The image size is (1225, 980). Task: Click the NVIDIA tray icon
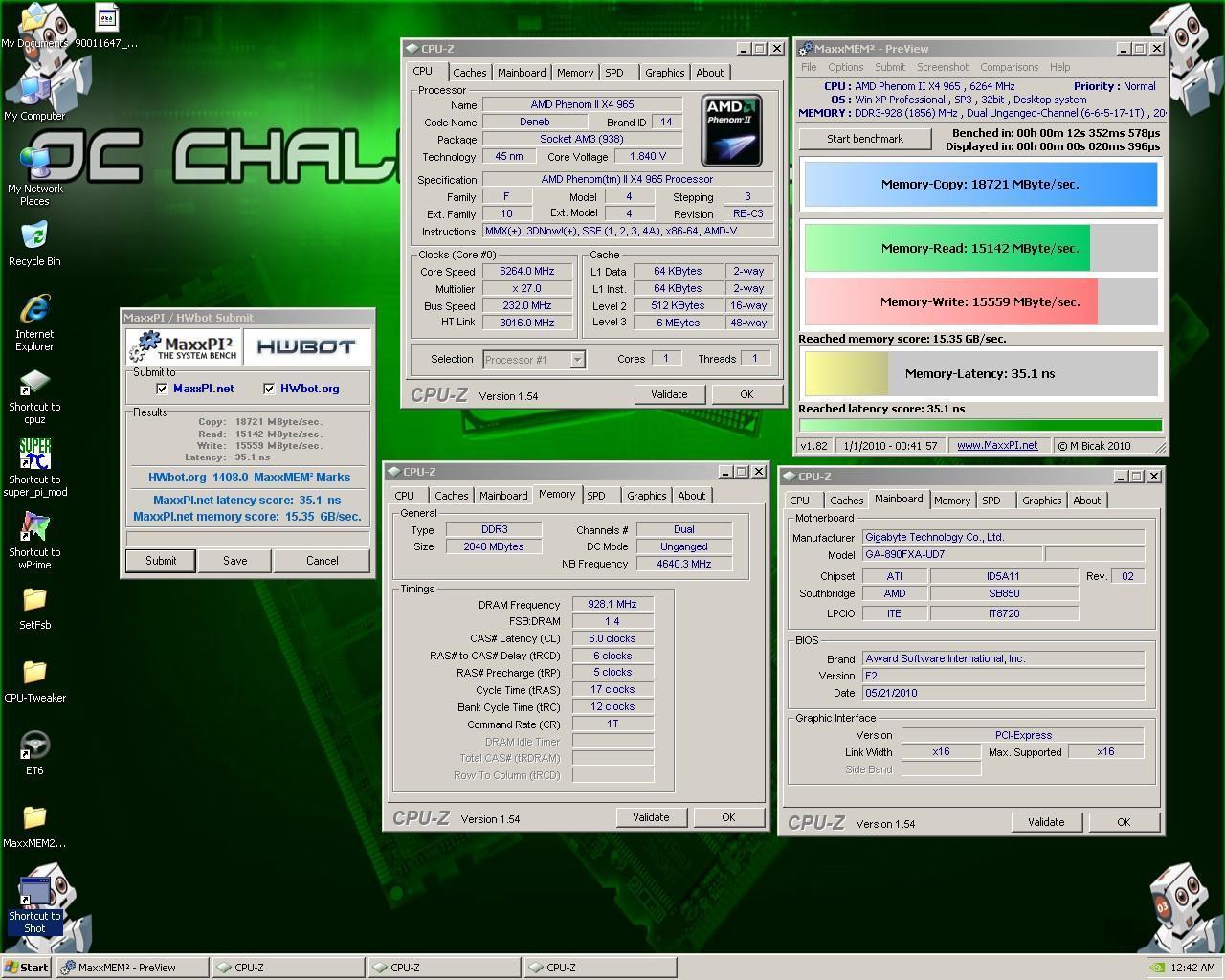[1156, 968]
